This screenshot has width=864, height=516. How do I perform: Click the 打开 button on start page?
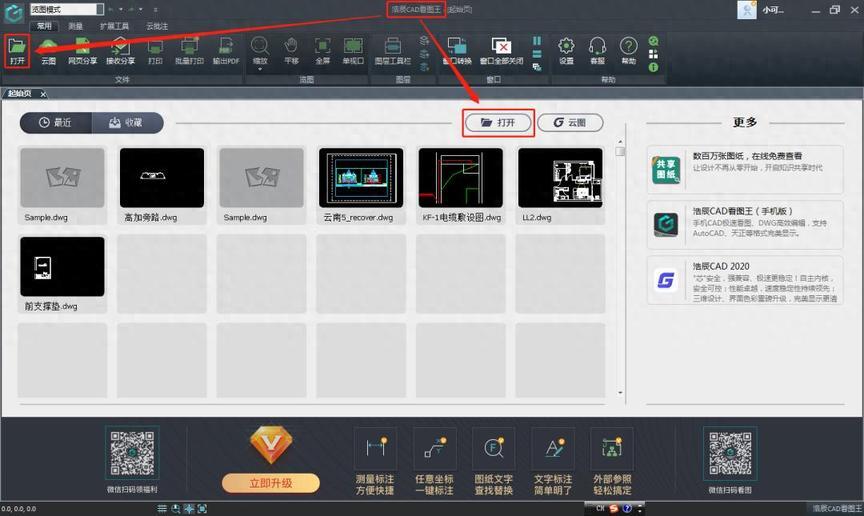(498, 122)
